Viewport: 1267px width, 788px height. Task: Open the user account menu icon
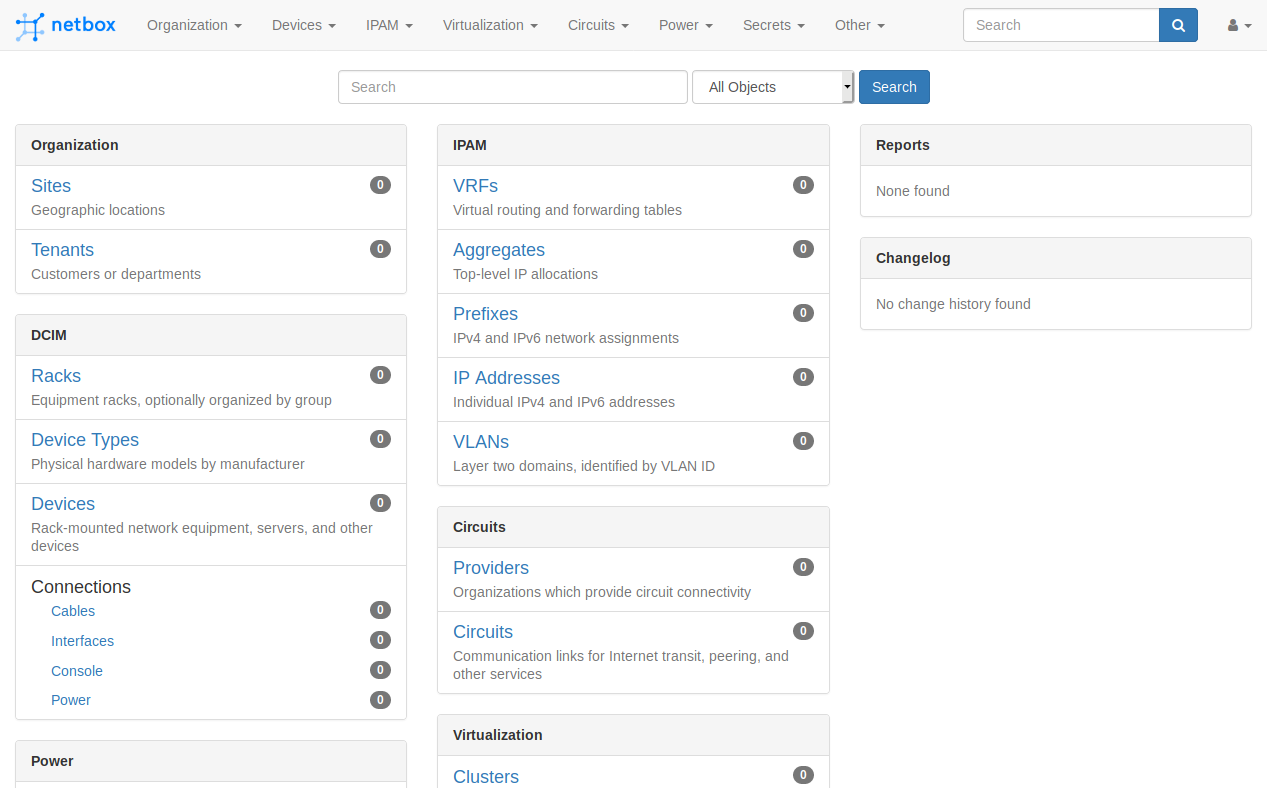pyautogui.click(x=1237, y=24)
